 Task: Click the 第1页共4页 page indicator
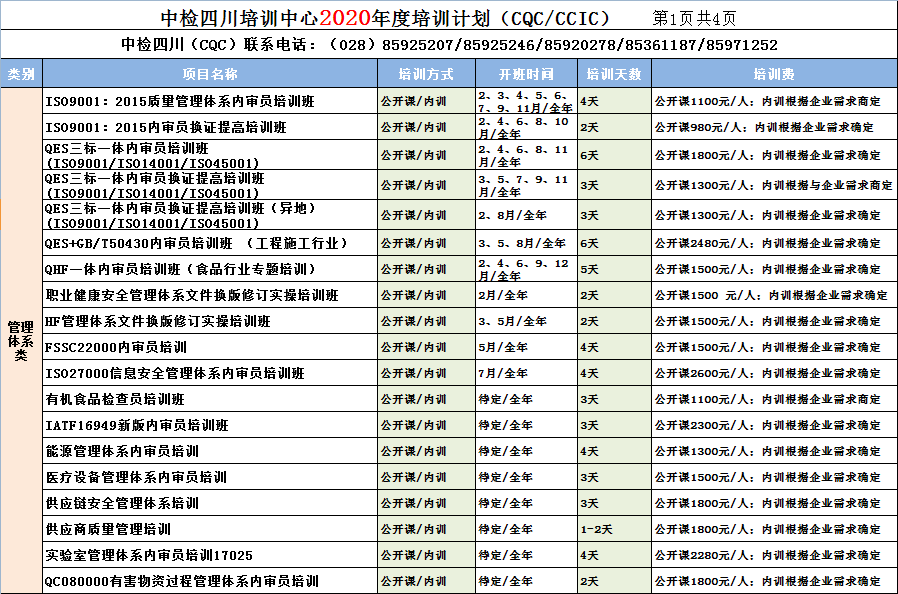(x=694, y=17)
